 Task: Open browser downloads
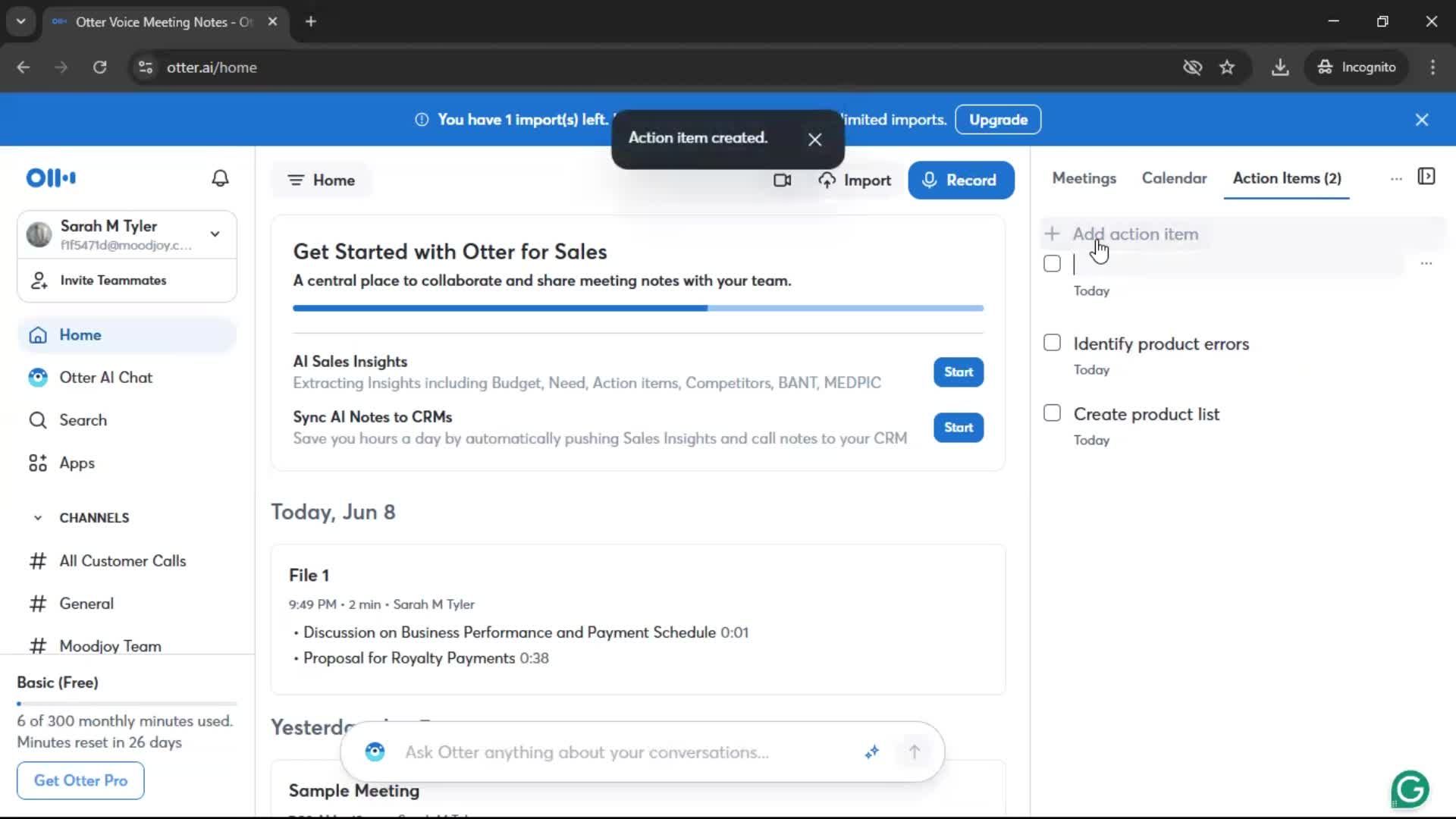[x=1280, y=67]
